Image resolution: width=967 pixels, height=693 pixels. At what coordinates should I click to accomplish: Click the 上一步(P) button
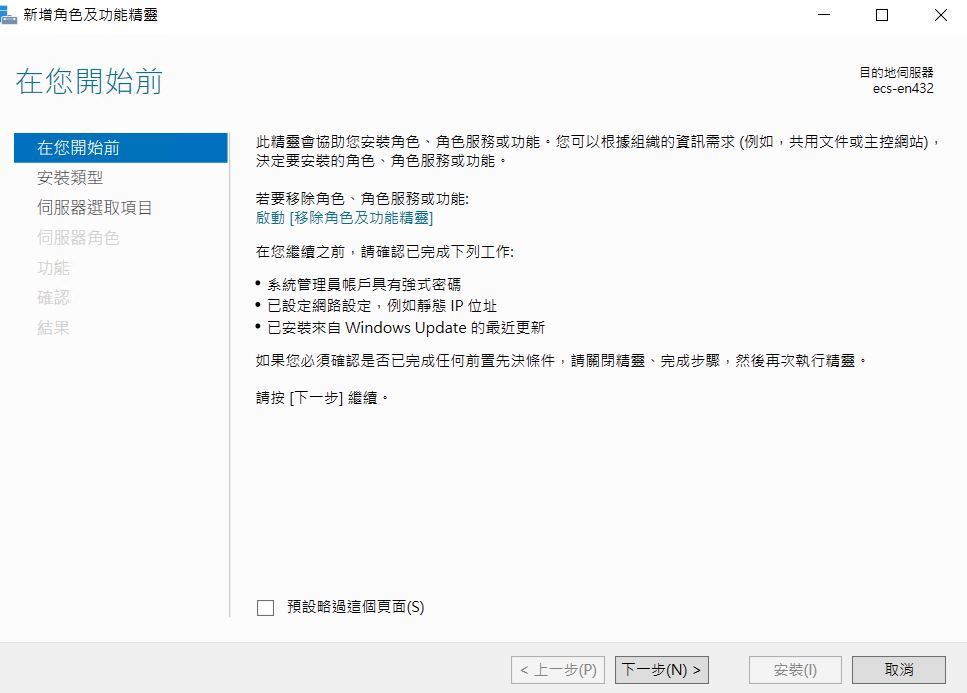coord(558,670)
